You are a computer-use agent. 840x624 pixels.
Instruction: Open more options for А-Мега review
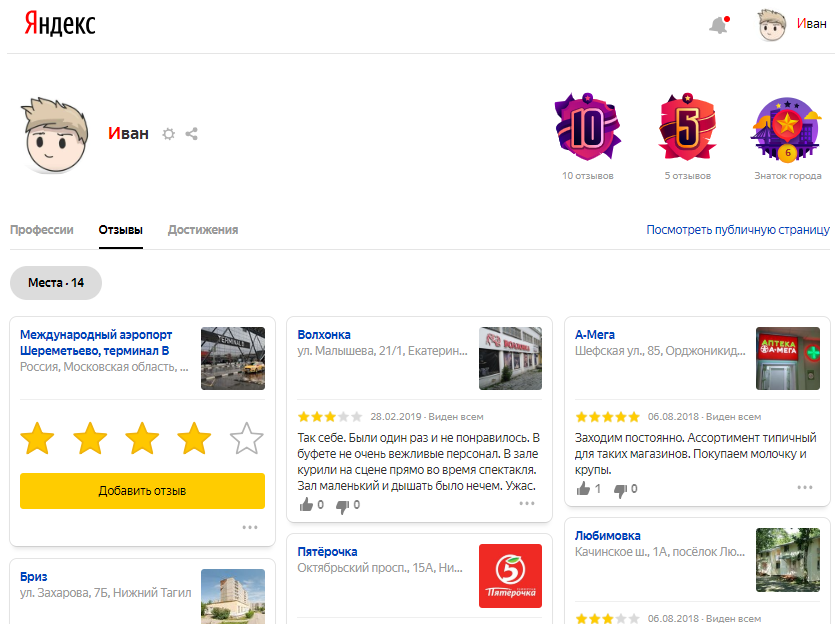(805, 487)
